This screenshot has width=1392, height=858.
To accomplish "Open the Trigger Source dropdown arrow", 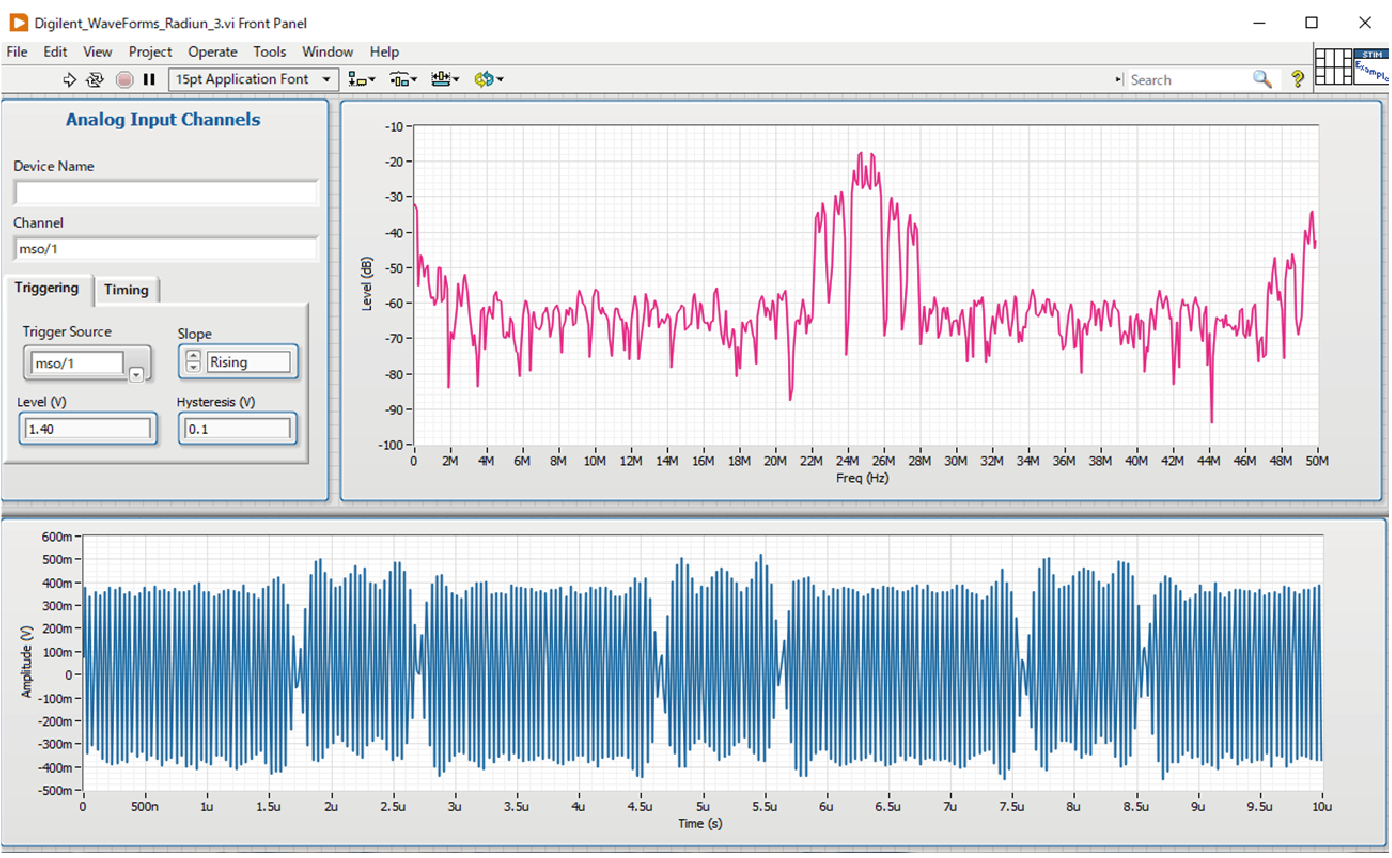I will point(137,374).
